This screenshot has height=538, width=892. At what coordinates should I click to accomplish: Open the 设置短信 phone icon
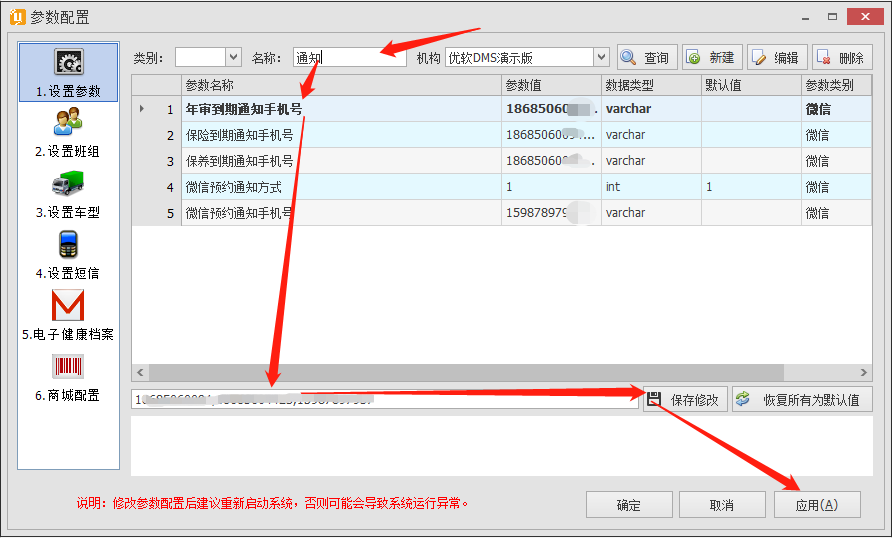pyautogui.click(x=68, y=244)
